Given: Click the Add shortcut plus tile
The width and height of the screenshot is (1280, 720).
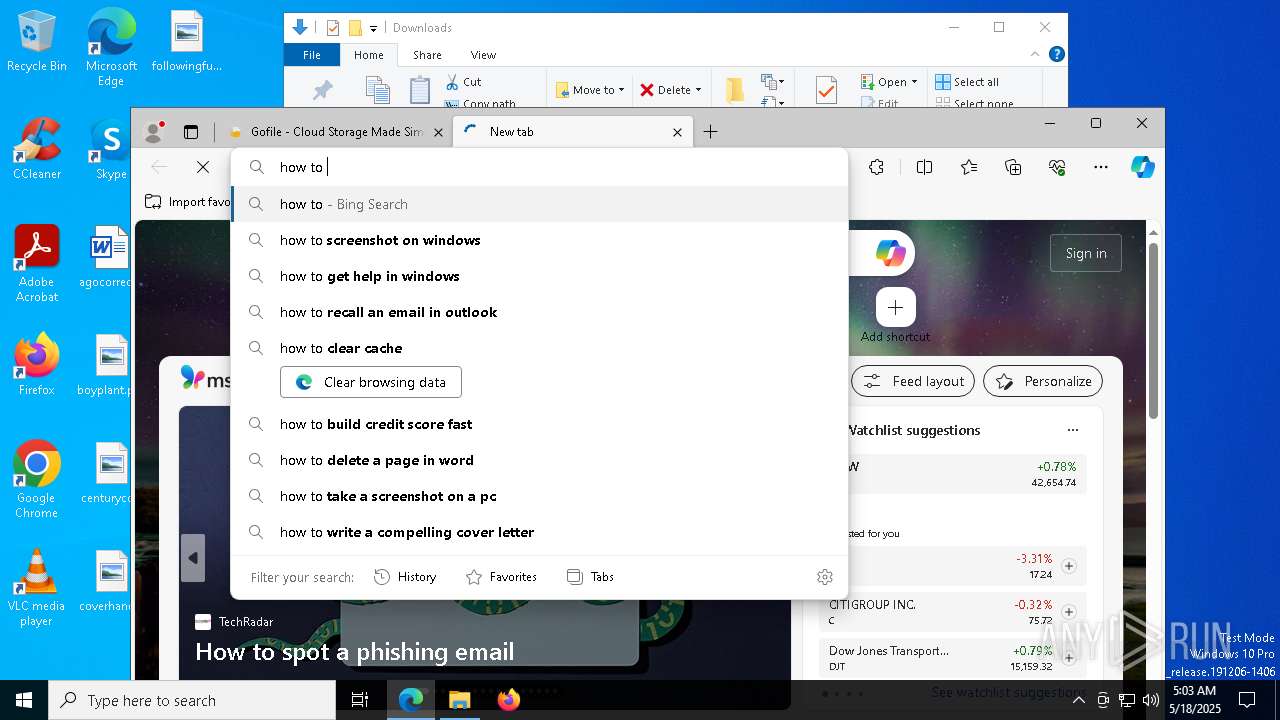Looking at the screenshot, I should point(896,308).
